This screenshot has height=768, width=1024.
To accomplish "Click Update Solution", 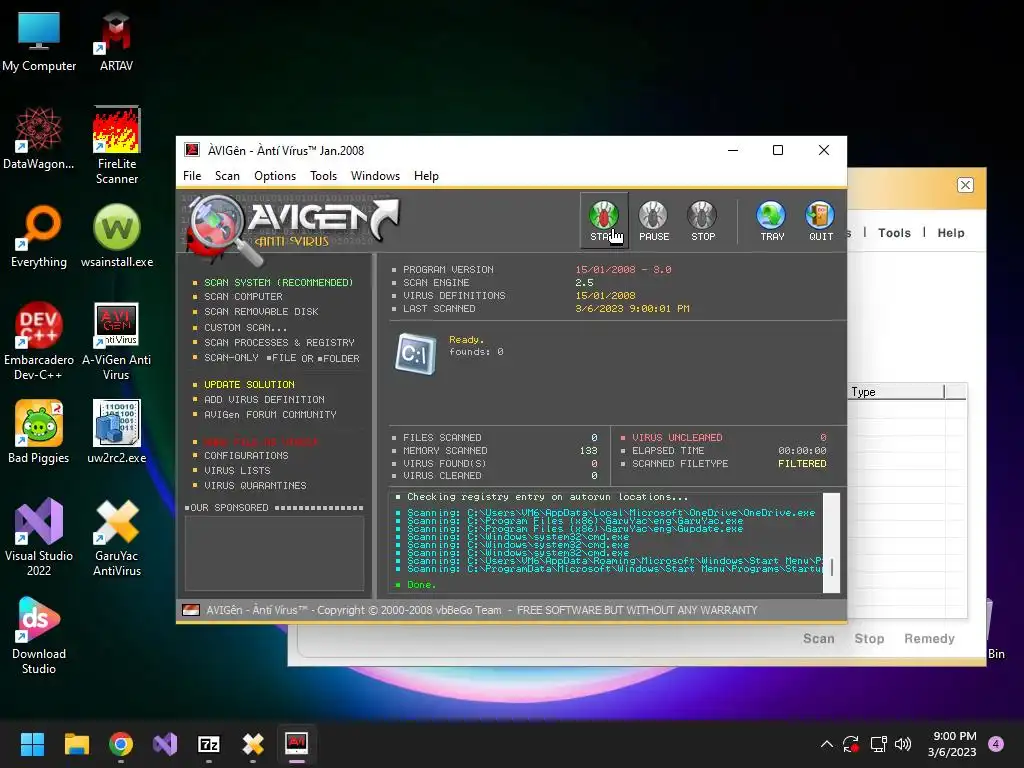I will (249, 385).
